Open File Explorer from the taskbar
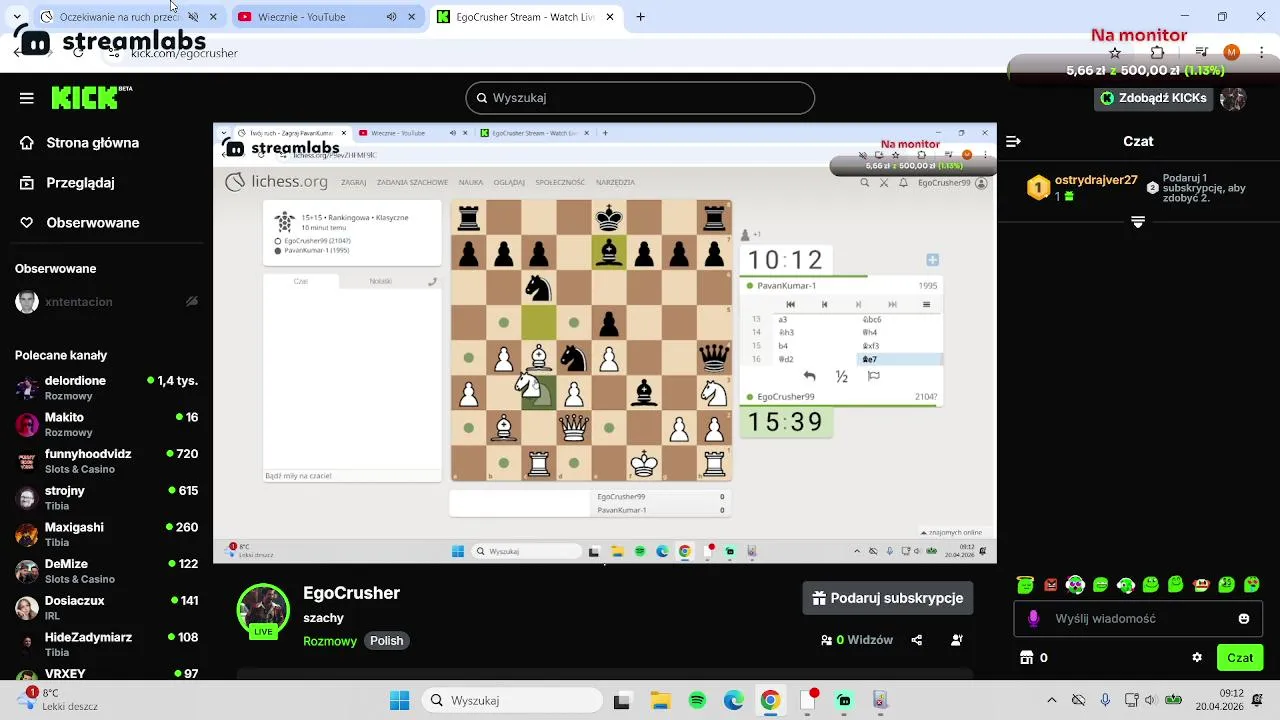1280x720 pixels. point(660,701)
